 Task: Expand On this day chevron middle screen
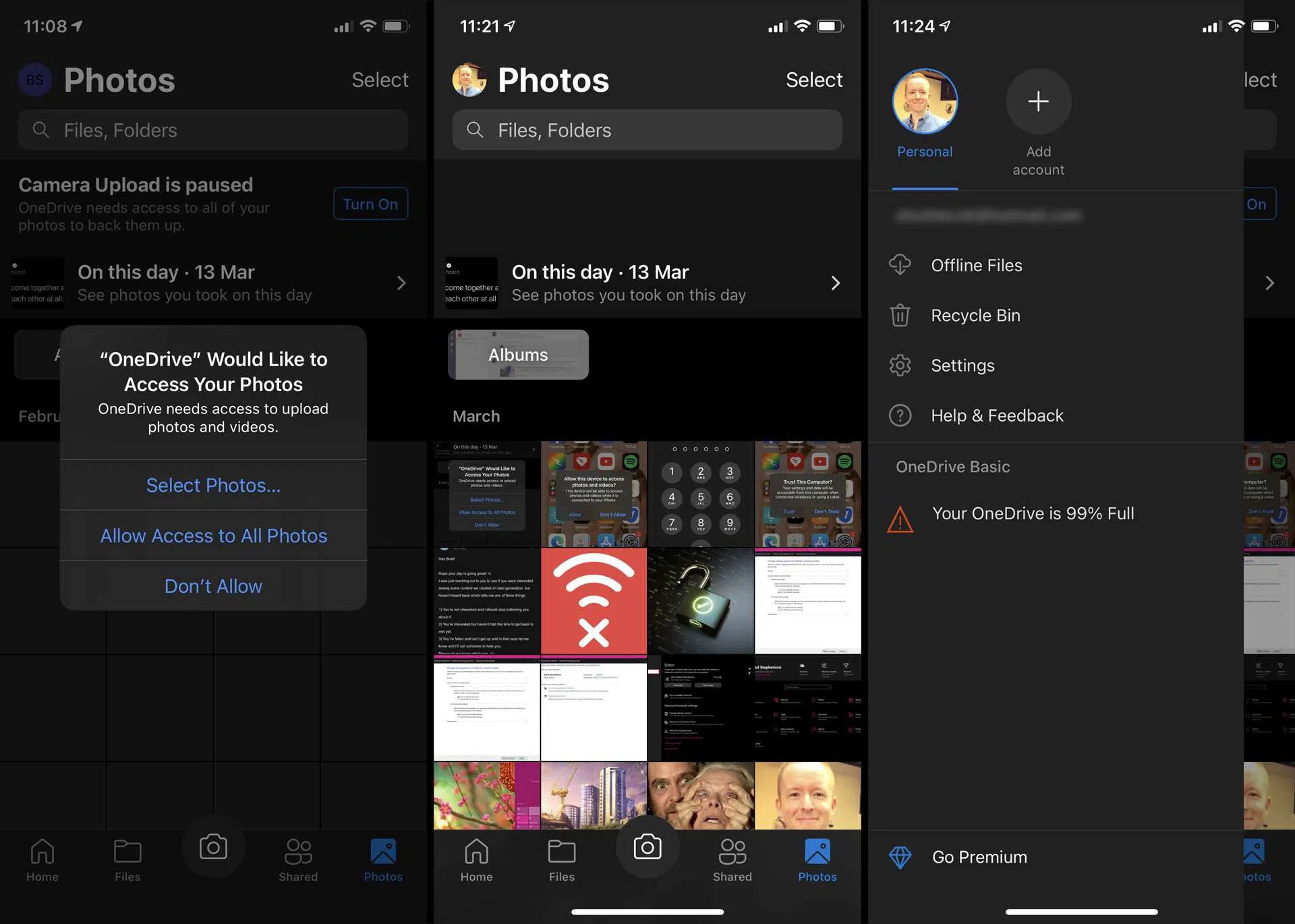point(835,283)
